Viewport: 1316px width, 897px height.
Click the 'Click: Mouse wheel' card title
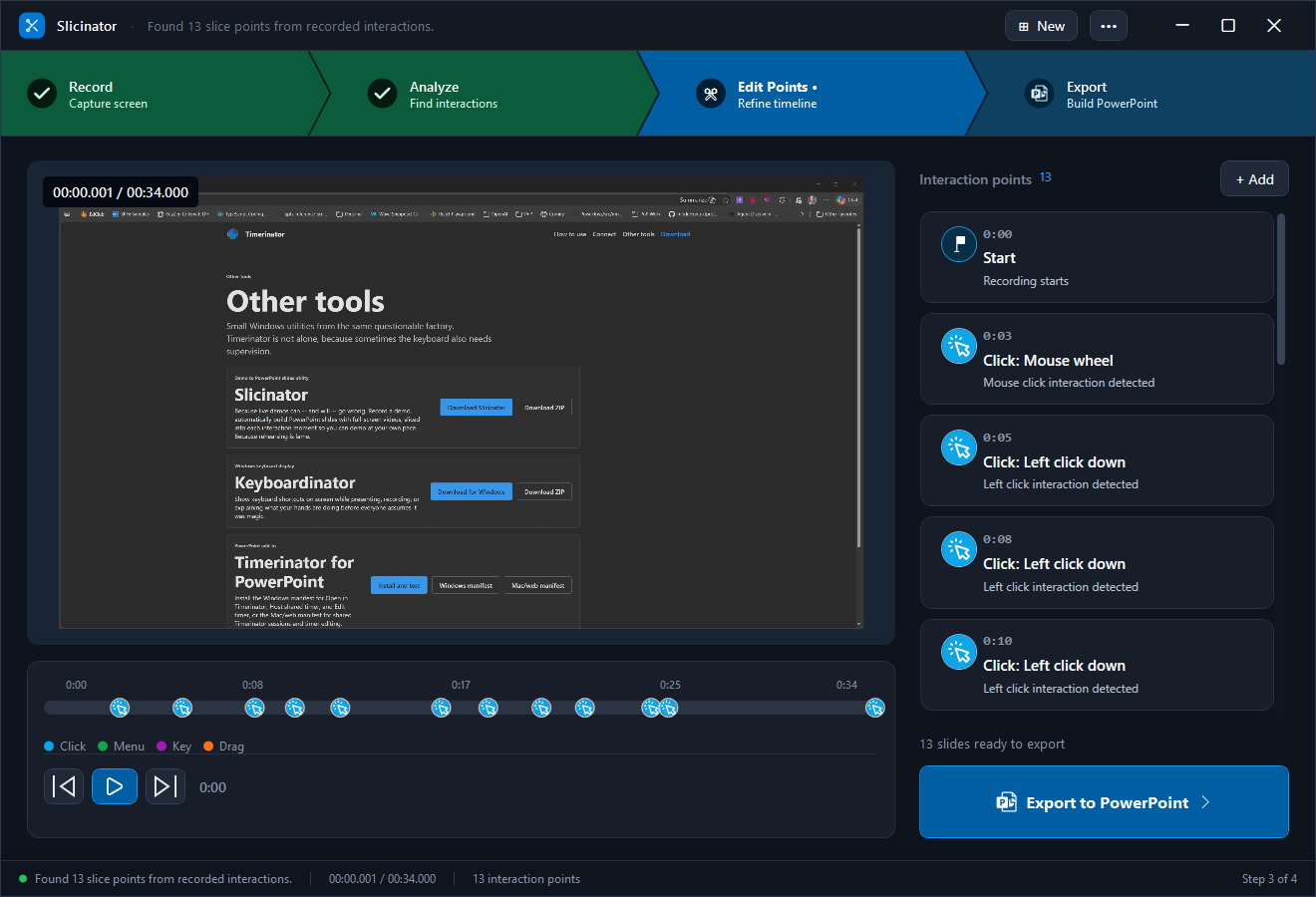click(1048, 361)
